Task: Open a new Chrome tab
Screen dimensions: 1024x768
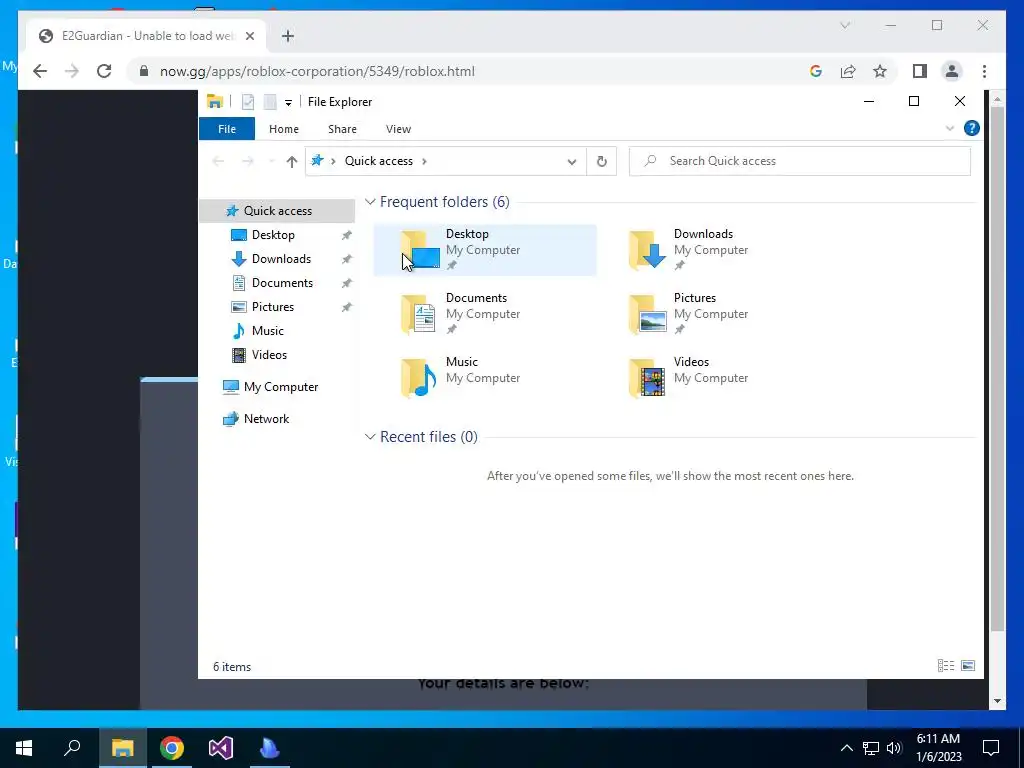Action: point(288,36)
